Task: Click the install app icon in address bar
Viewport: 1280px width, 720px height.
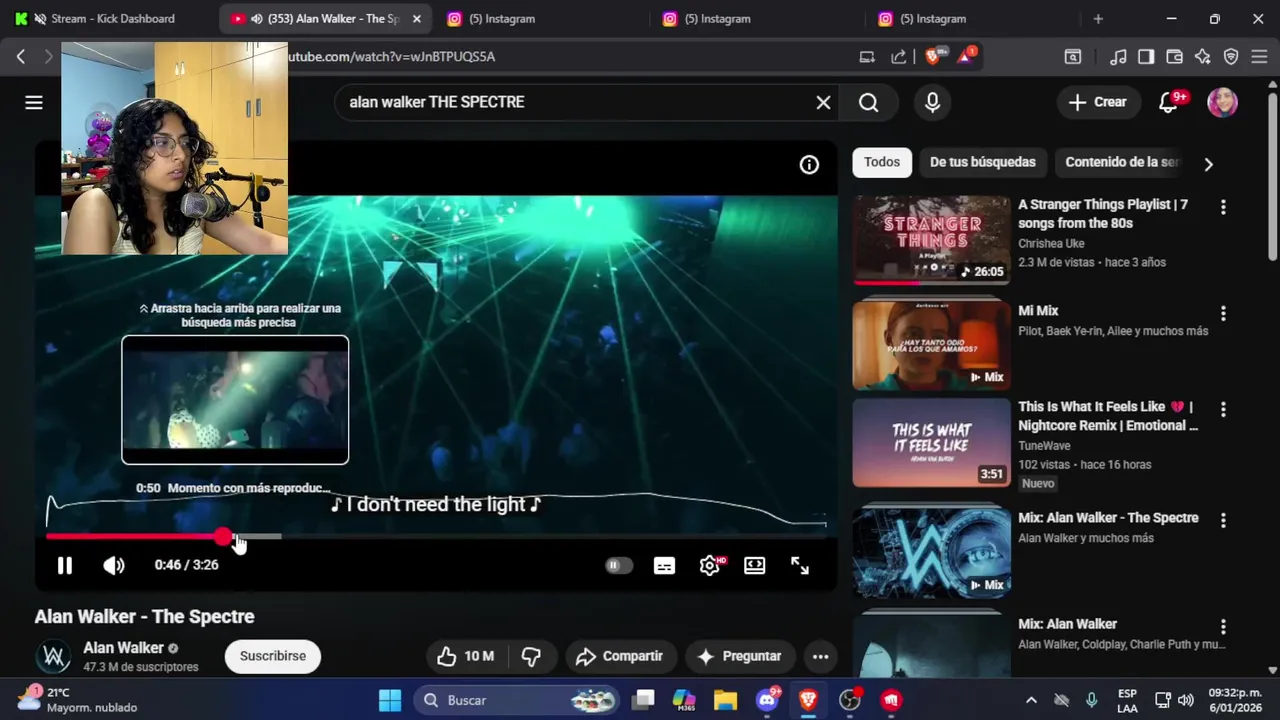Action: (867, 57)
